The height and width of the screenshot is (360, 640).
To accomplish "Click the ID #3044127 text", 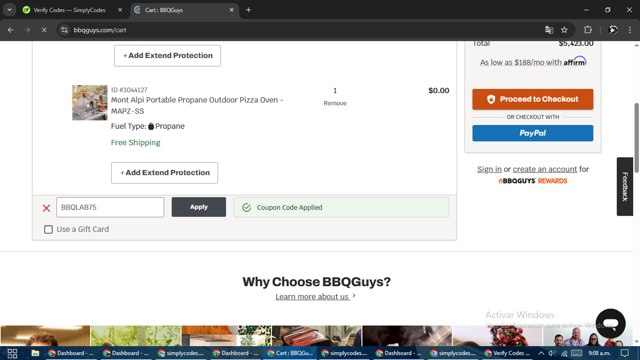I will click(x=129, y=90).
